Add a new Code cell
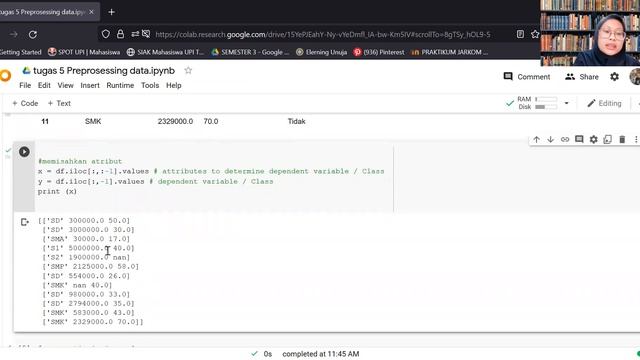The image size is (640, 360). tap(25, 103)
